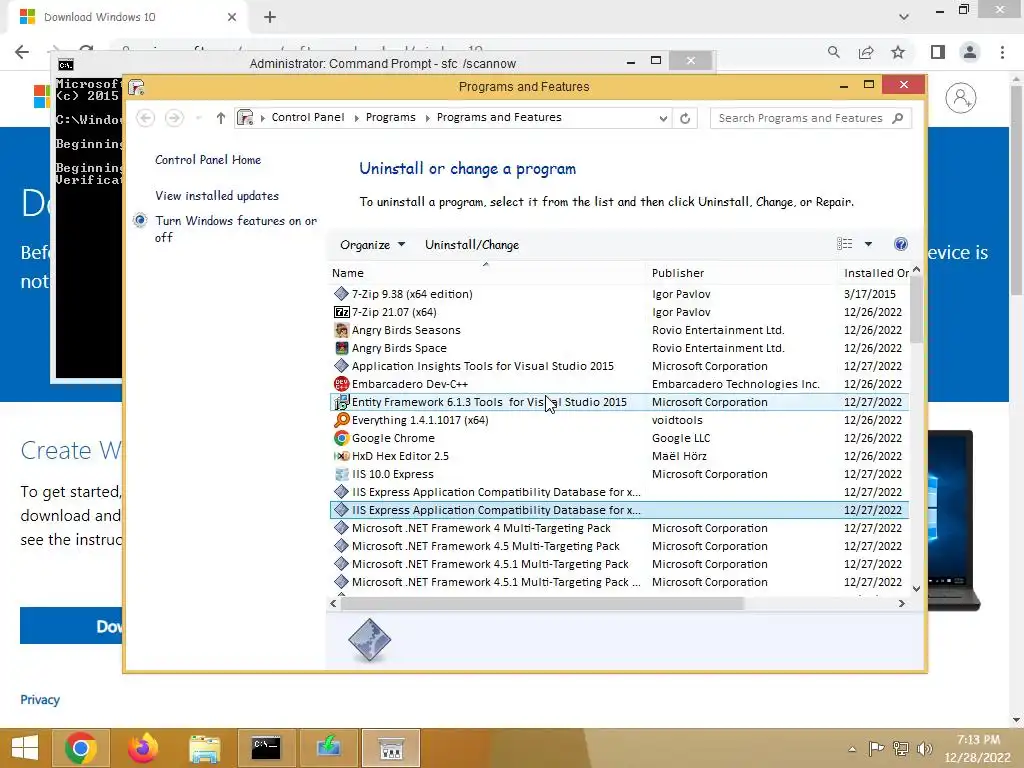The height and width of the screenshot is (768, 1024).
Task: Click Uninstall/Change button
Action: [x=472, y=245]
